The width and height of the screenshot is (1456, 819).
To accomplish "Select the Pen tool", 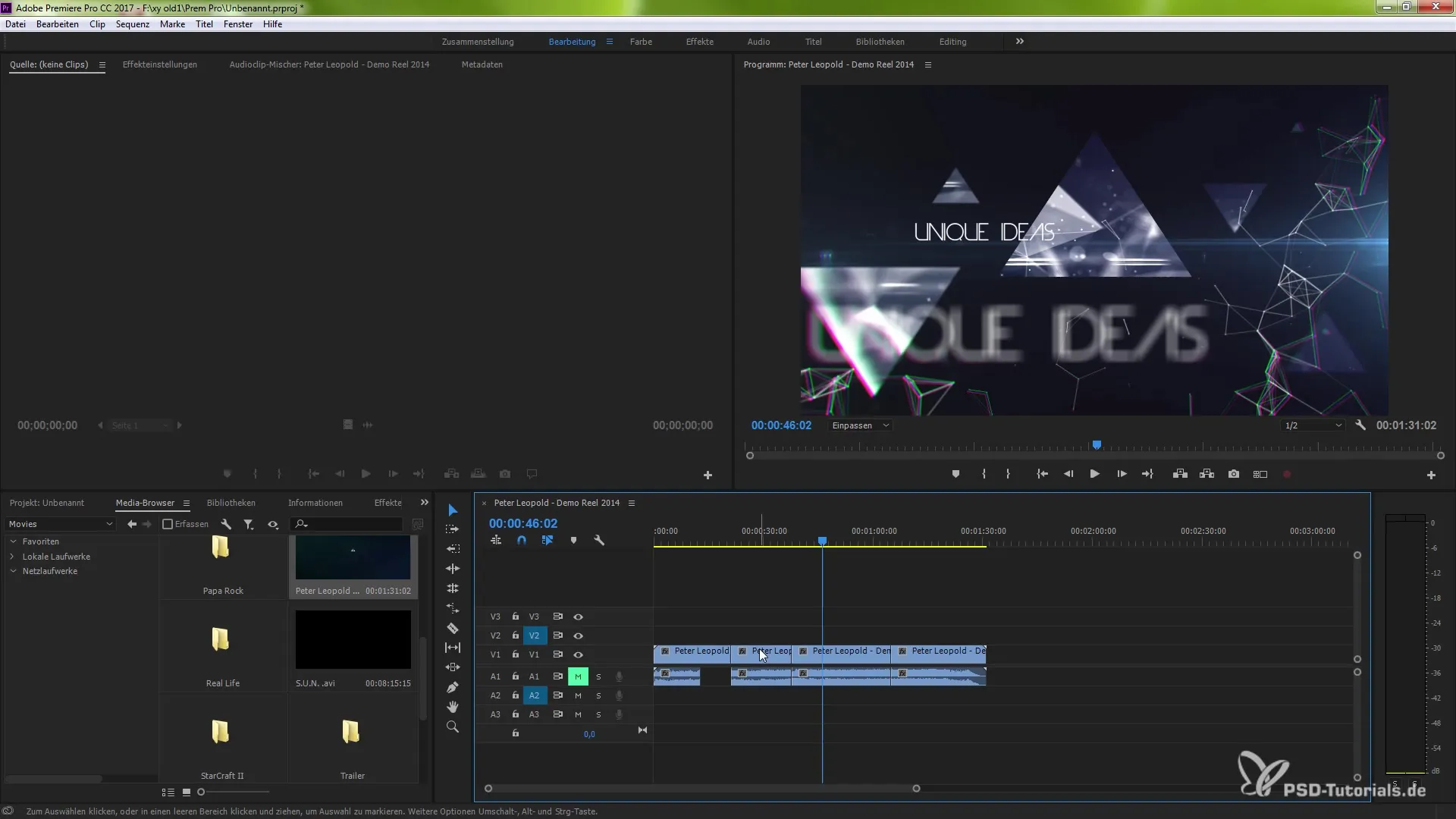I will pos(453,687).
